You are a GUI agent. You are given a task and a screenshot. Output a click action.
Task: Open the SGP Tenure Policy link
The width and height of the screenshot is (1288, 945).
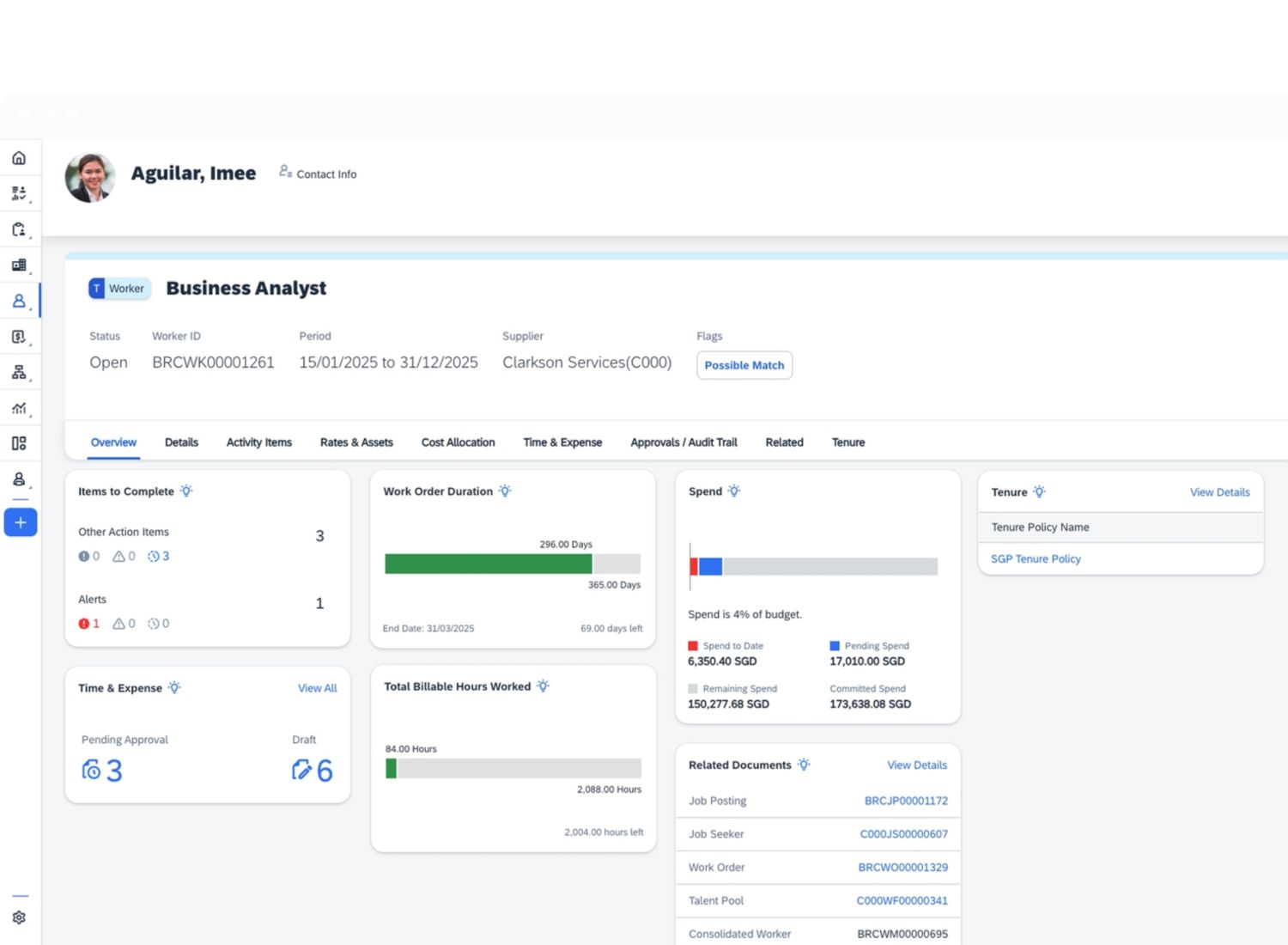[1036, 558]
